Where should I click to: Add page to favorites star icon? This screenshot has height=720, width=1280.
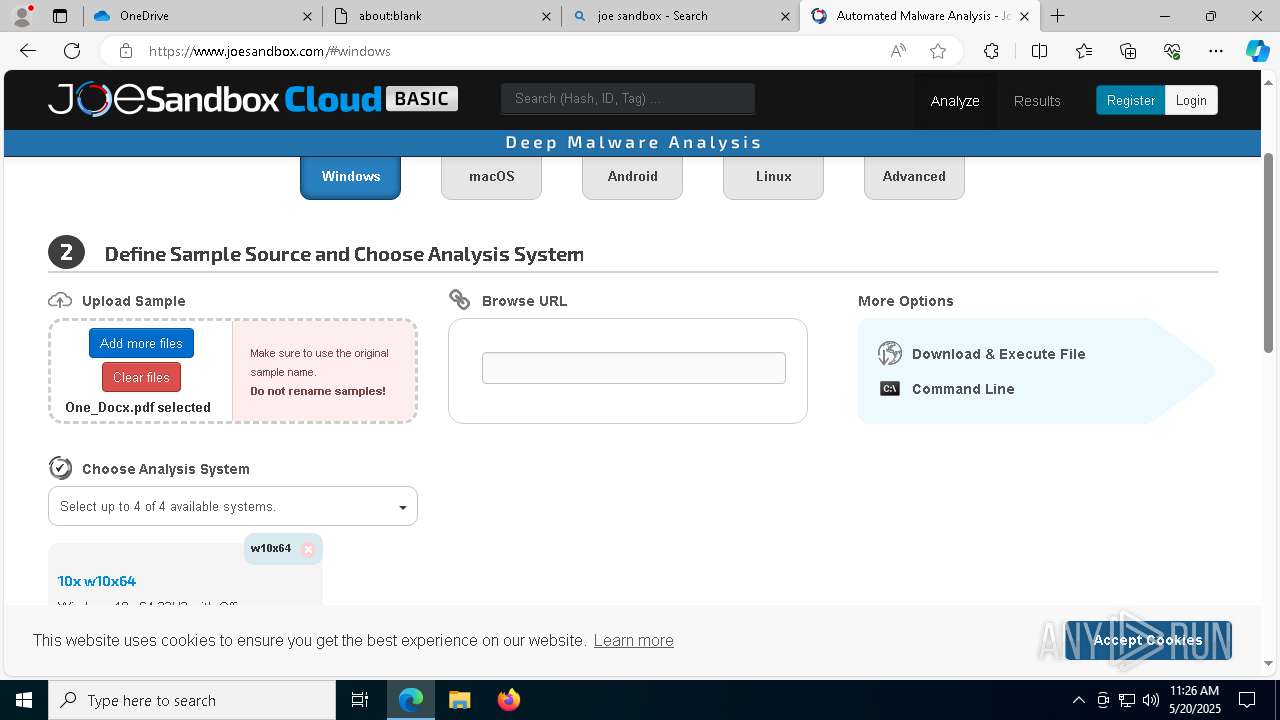coord(938,51)
